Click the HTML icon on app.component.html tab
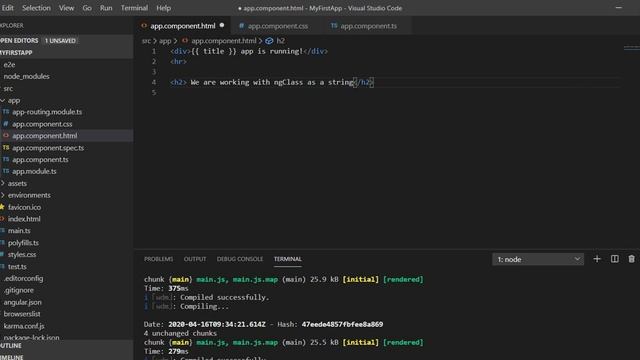 pos(144,25)
